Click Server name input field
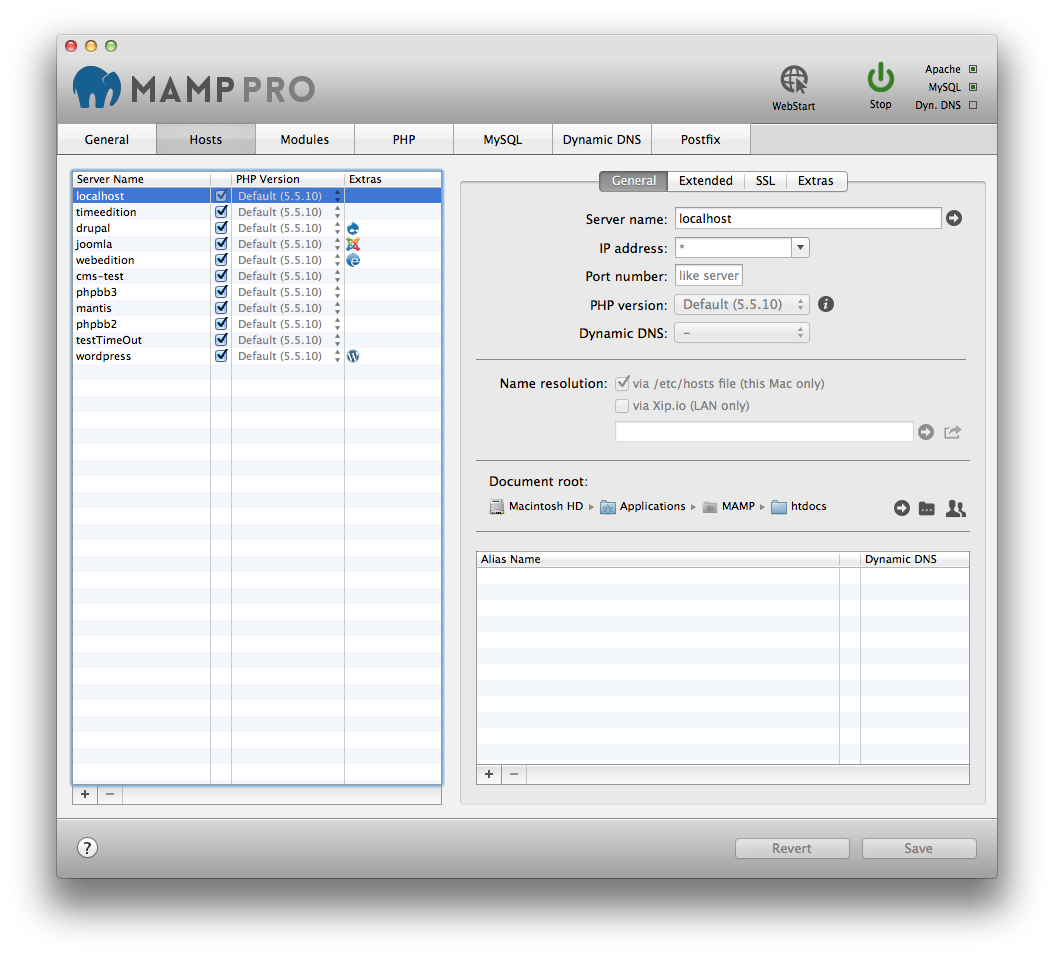 [x=808, y=218]
